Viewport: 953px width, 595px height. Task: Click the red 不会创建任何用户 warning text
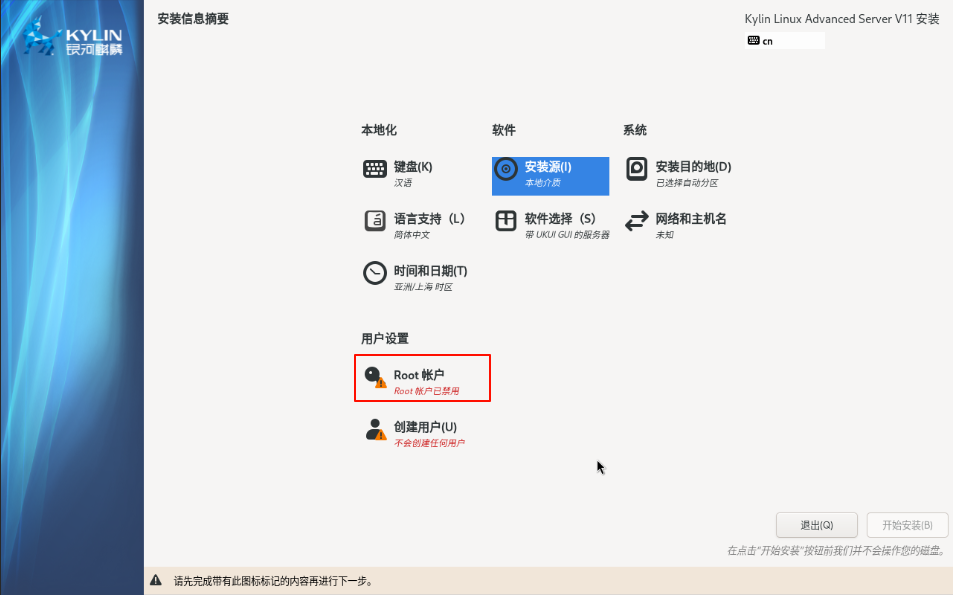429,444
